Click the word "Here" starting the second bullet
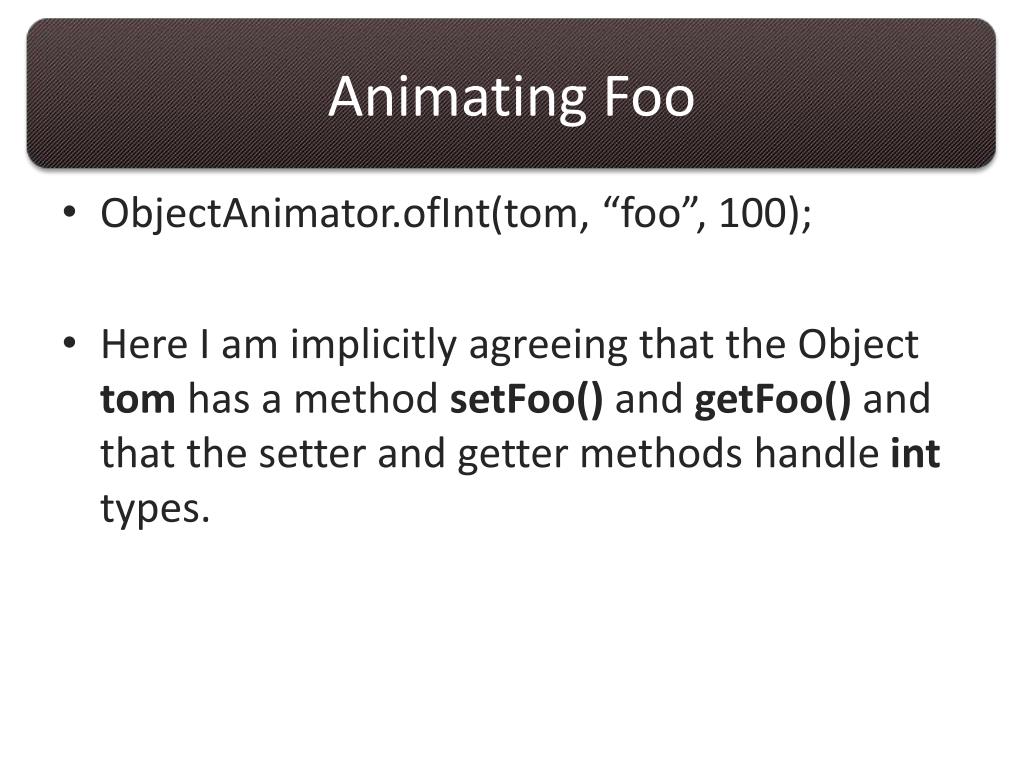This screenshot has width=1024, height=768. tap(144, 344)
